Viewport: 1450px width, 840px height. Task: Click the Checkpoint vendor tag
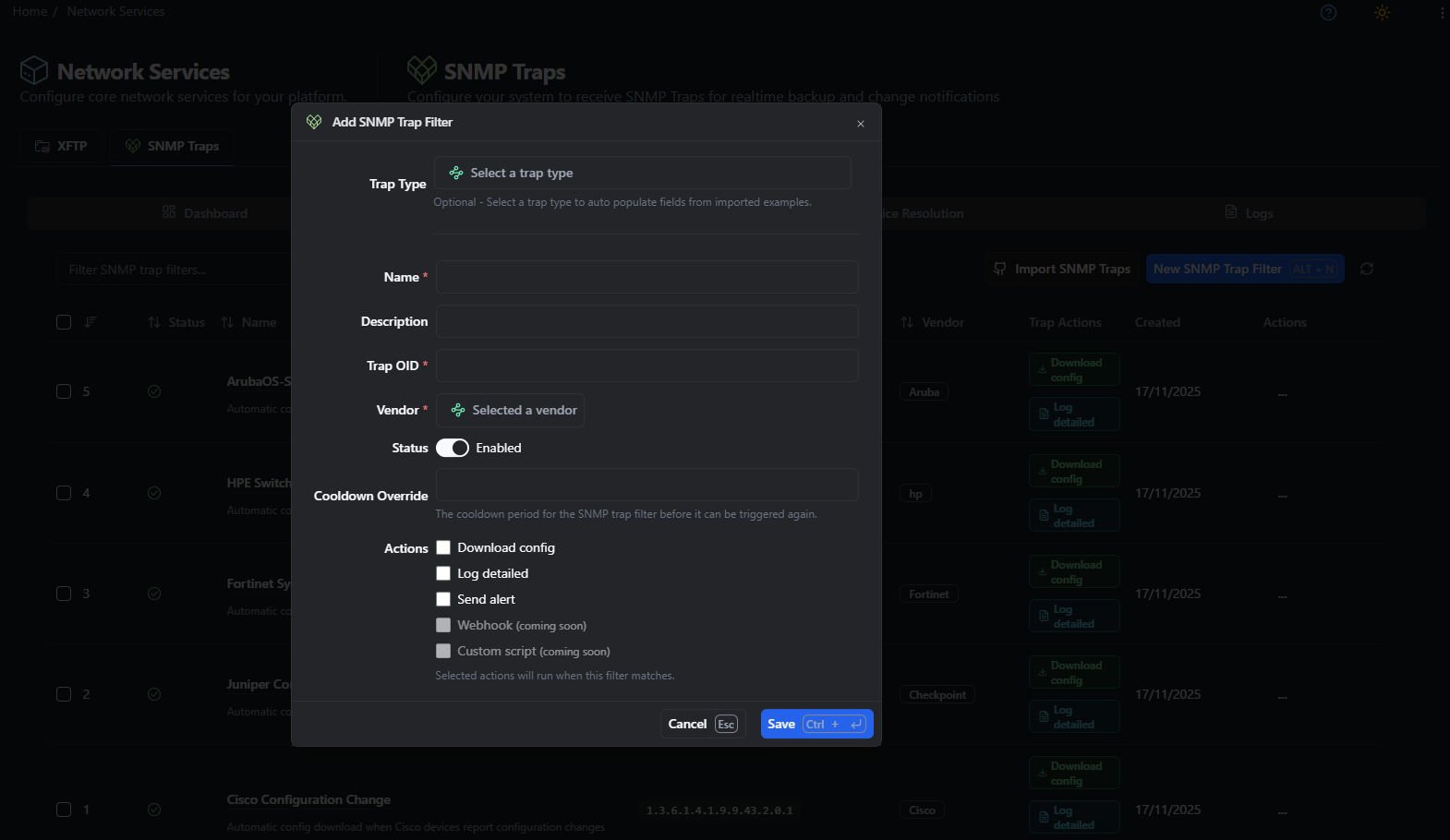coord(936,695)
